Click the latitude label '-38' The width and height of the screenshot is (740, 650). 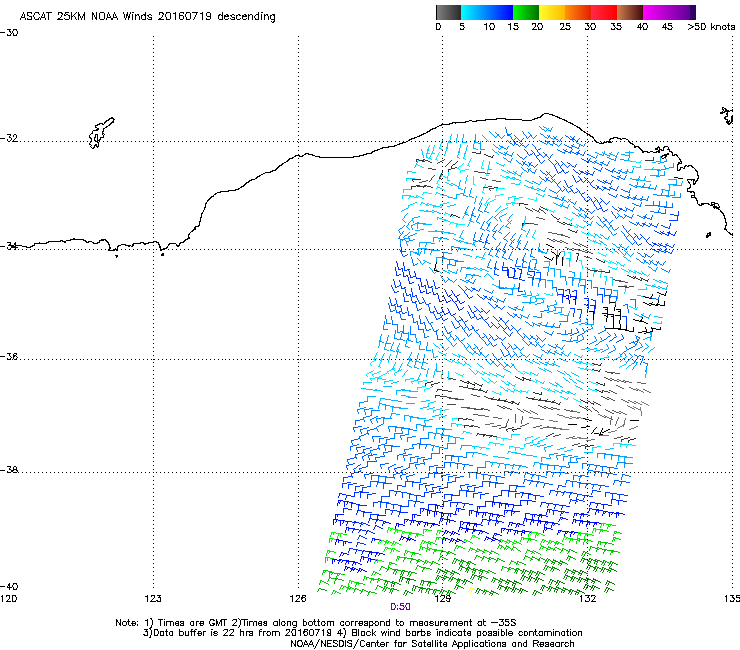(9, 470)
